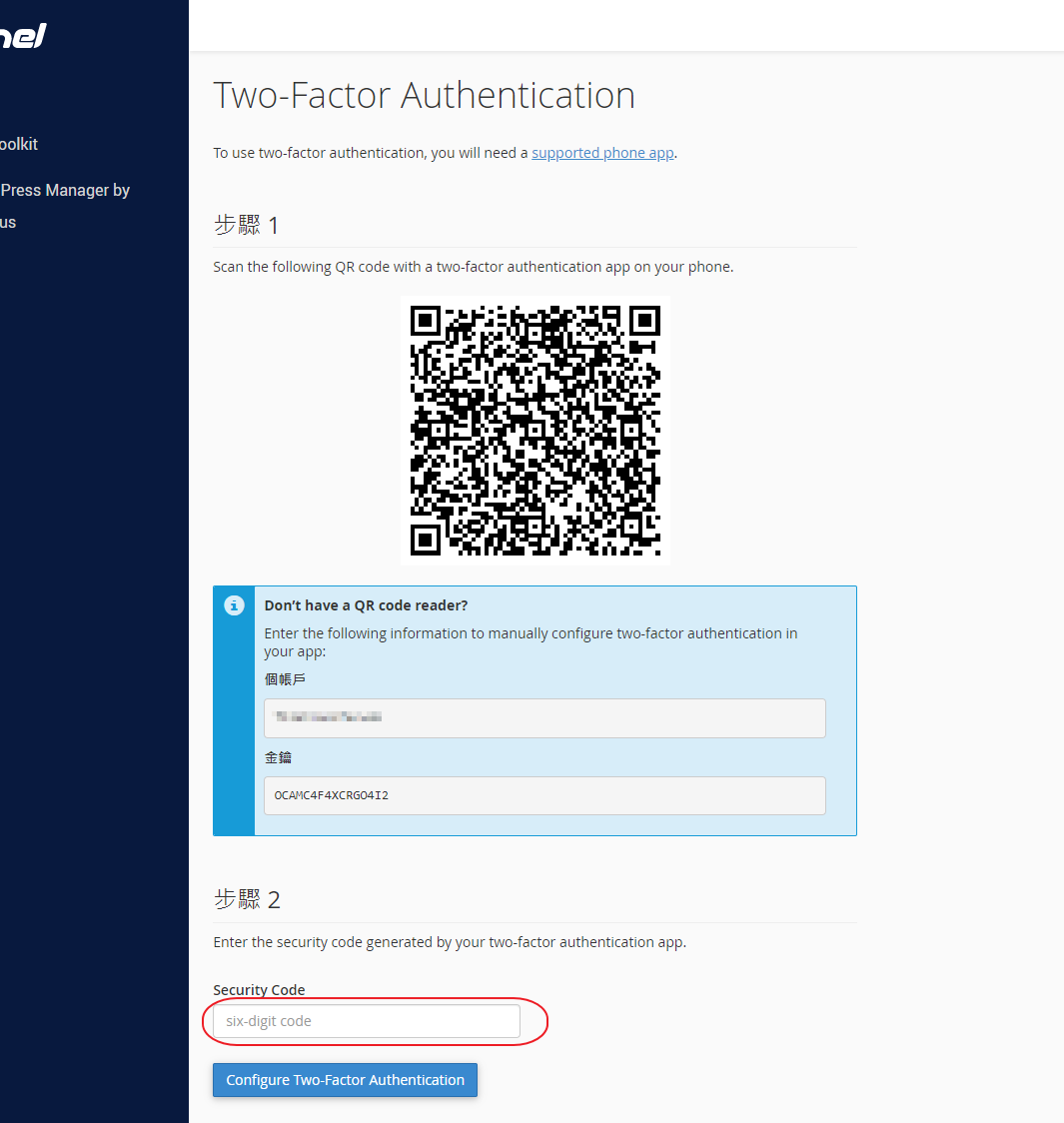Click the scan QR code instruction text
The width and height of the screenshot is (1064, 1123).
pyautogui.click(x=473, y=267)
